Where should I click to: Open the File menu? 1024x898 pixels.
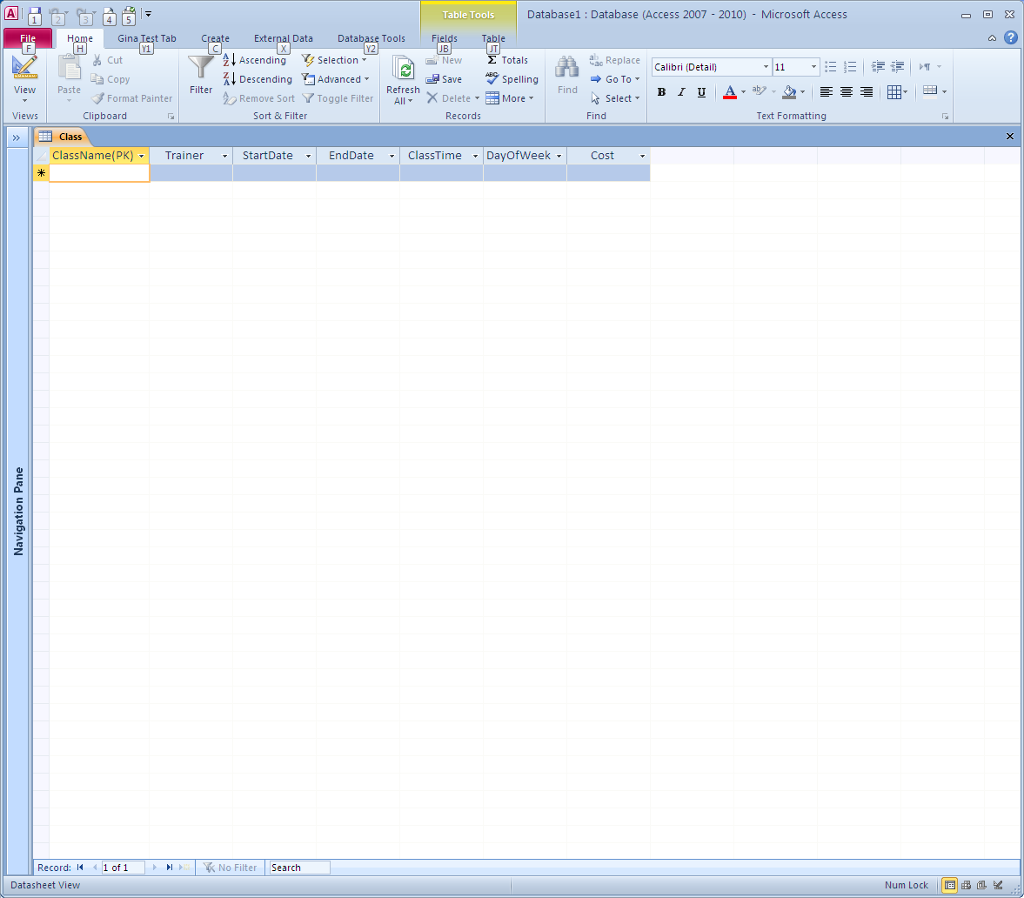point(27,37)
